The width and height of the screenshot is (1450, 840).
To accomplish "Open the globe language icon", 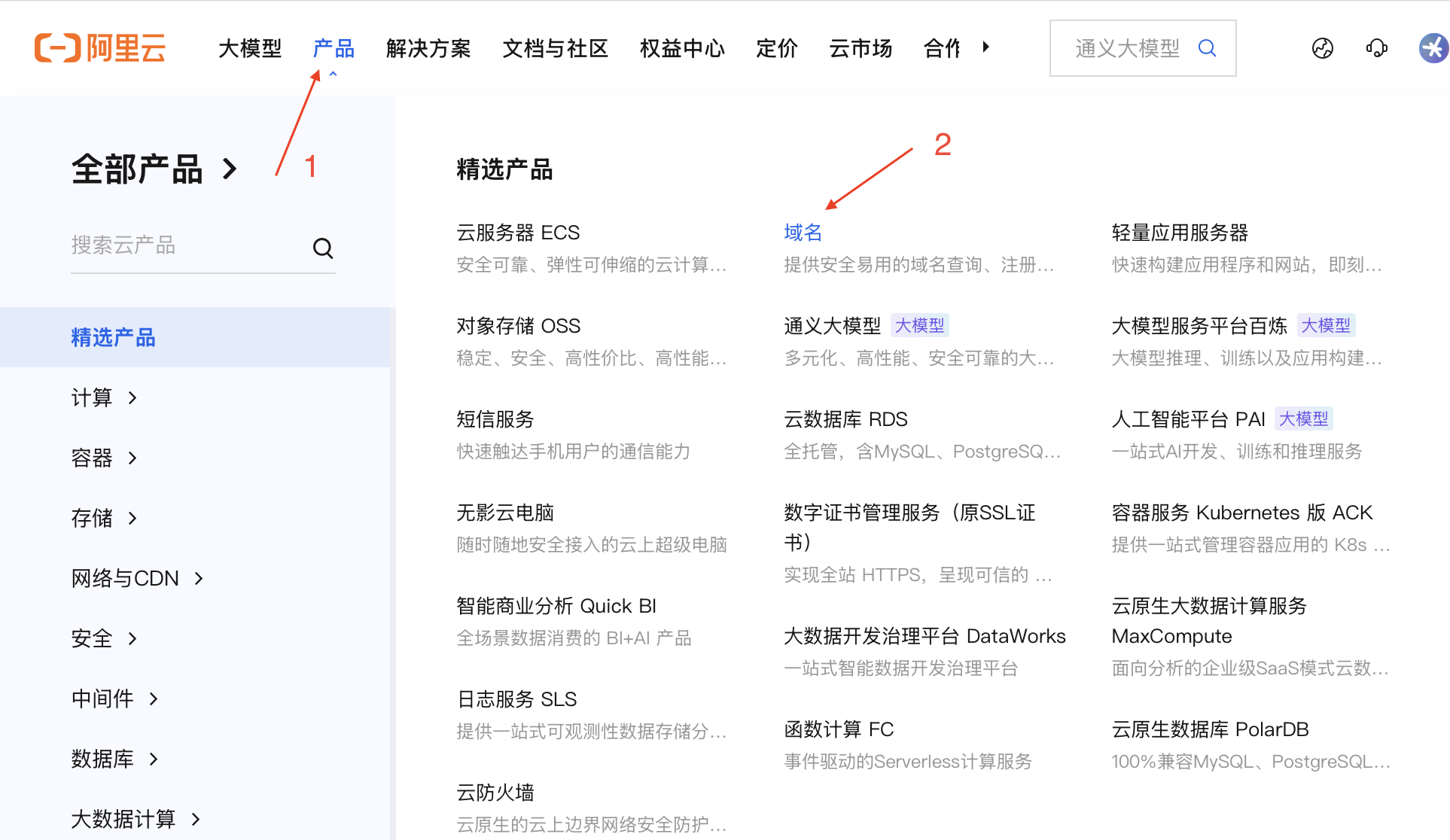I will point(1323,48).
